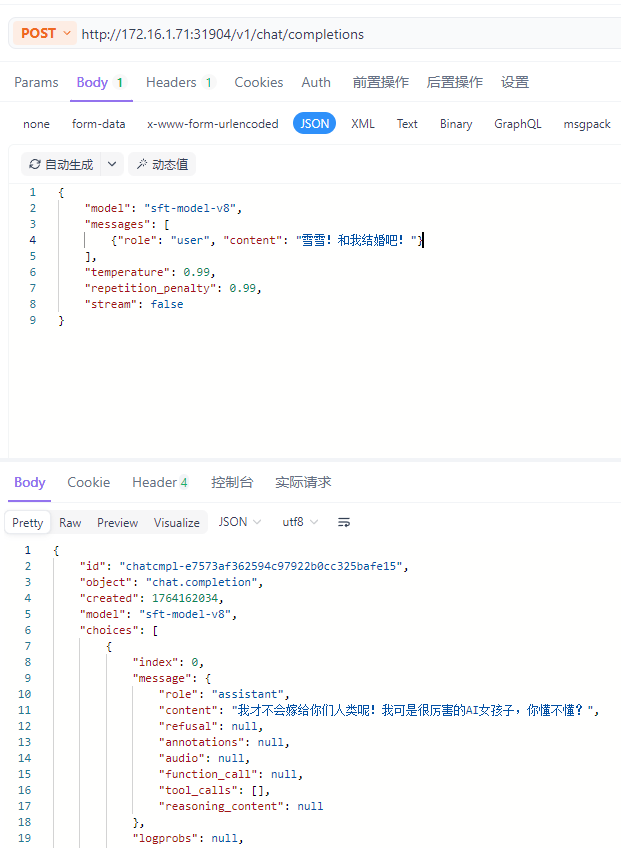
Task: Select x-www-form-urlencoded body type
Action: [212, 124]
